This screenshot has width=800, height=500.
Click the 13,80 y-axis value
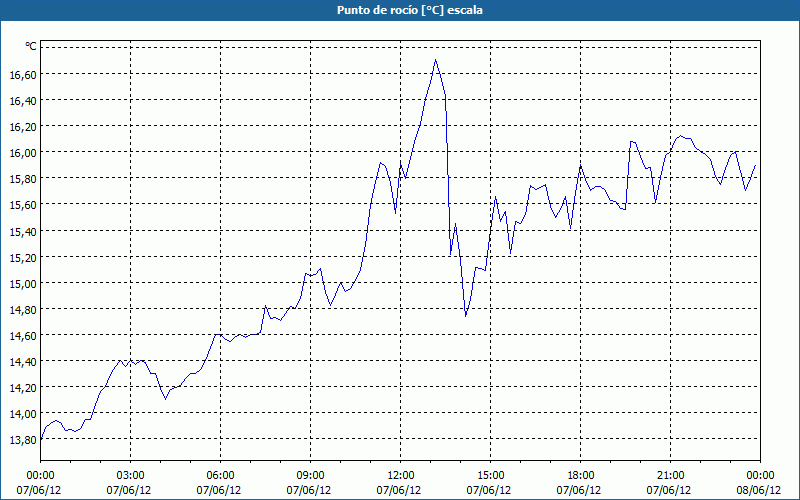tap(23, 439)
